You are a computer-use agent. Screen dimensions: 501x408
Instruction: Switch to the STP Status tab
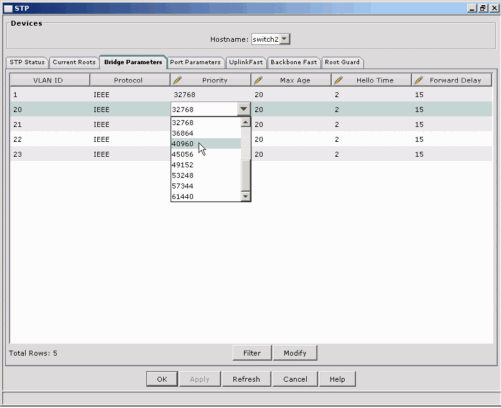[x=27, y=62]
